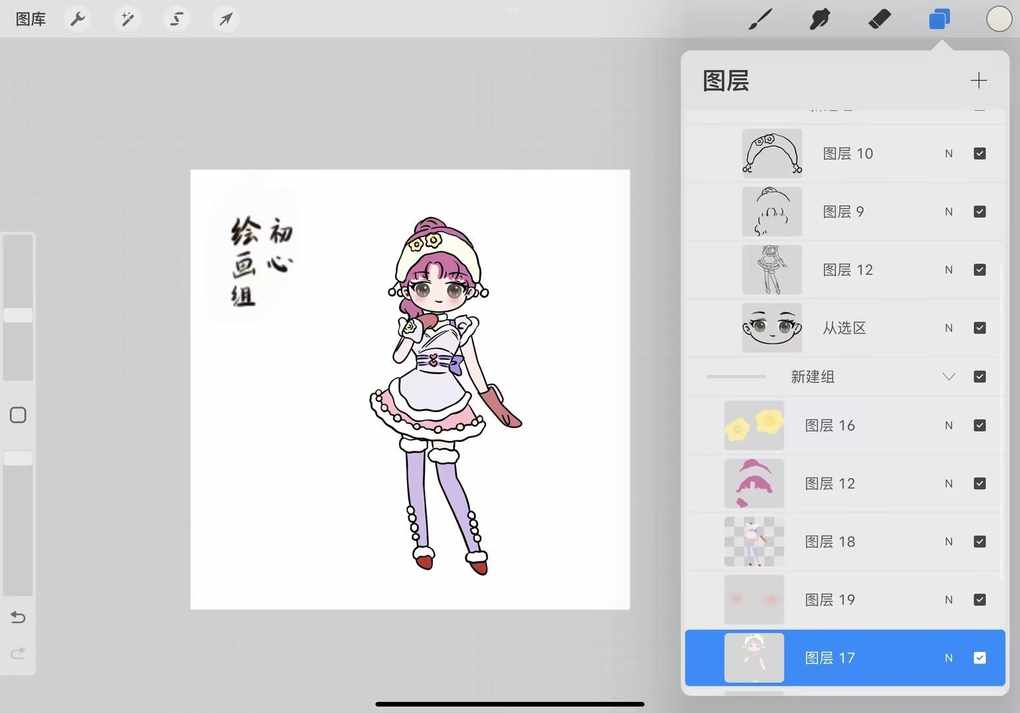
Task: Select 图层 12 name beside figure sketch thumbnail
Action: (848, 269)
